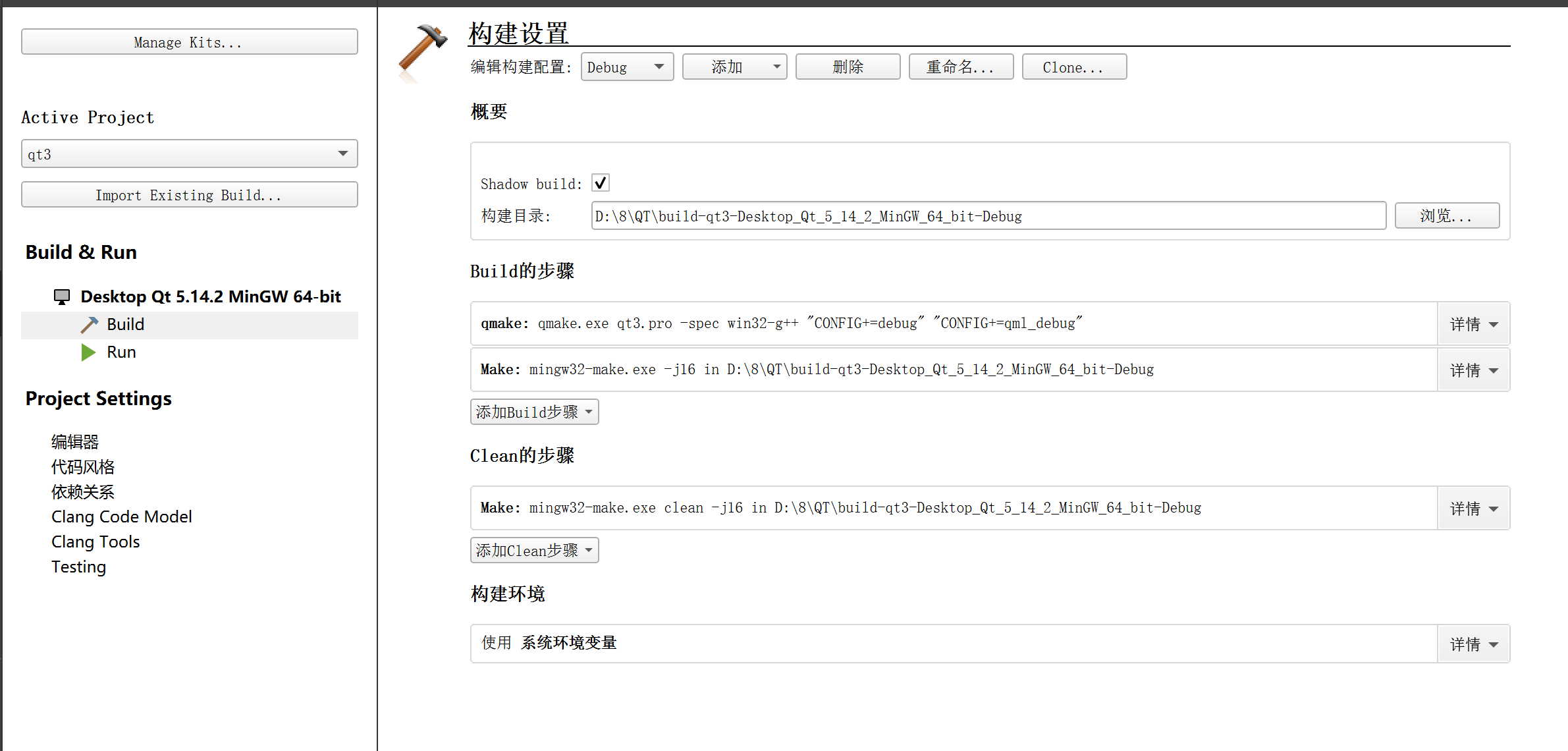This screenshot has height=751, width=1568.
Task: Open the Debug build configuration dropdown
Action: [626, 67]
